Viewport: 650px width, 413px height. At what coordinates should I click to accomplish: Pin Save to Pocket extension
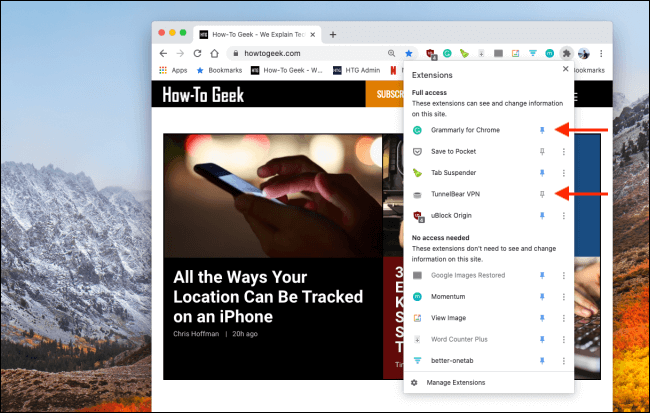[x=541, y=152]
